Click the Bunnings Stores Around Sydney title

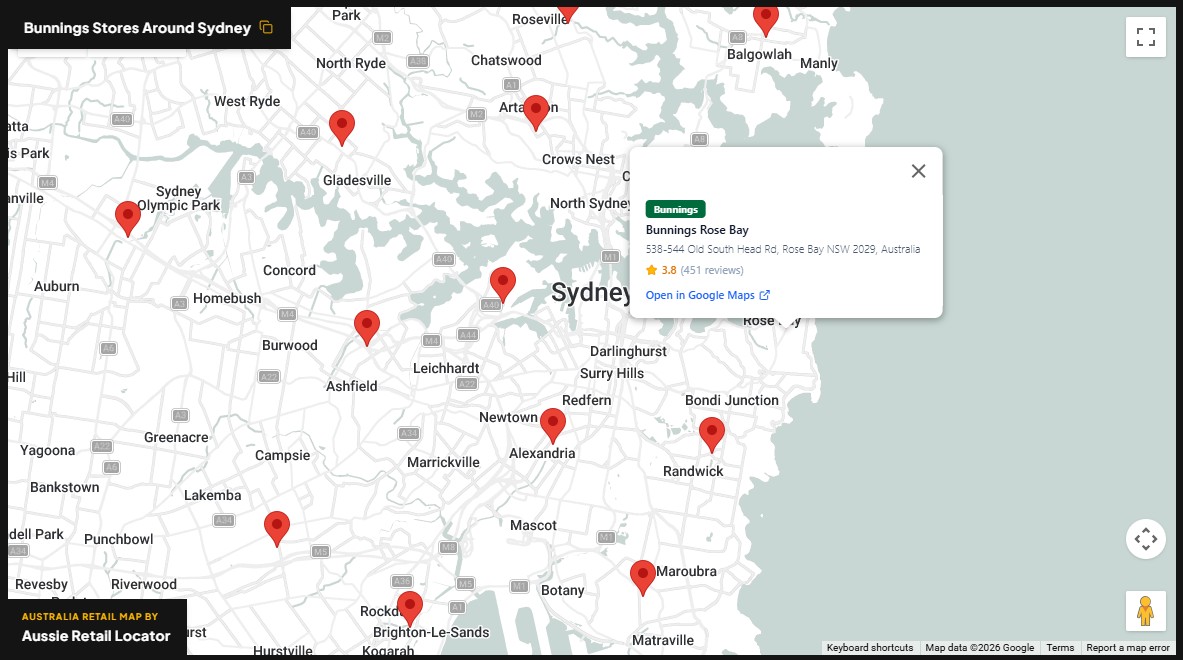[x=137, y=28]
